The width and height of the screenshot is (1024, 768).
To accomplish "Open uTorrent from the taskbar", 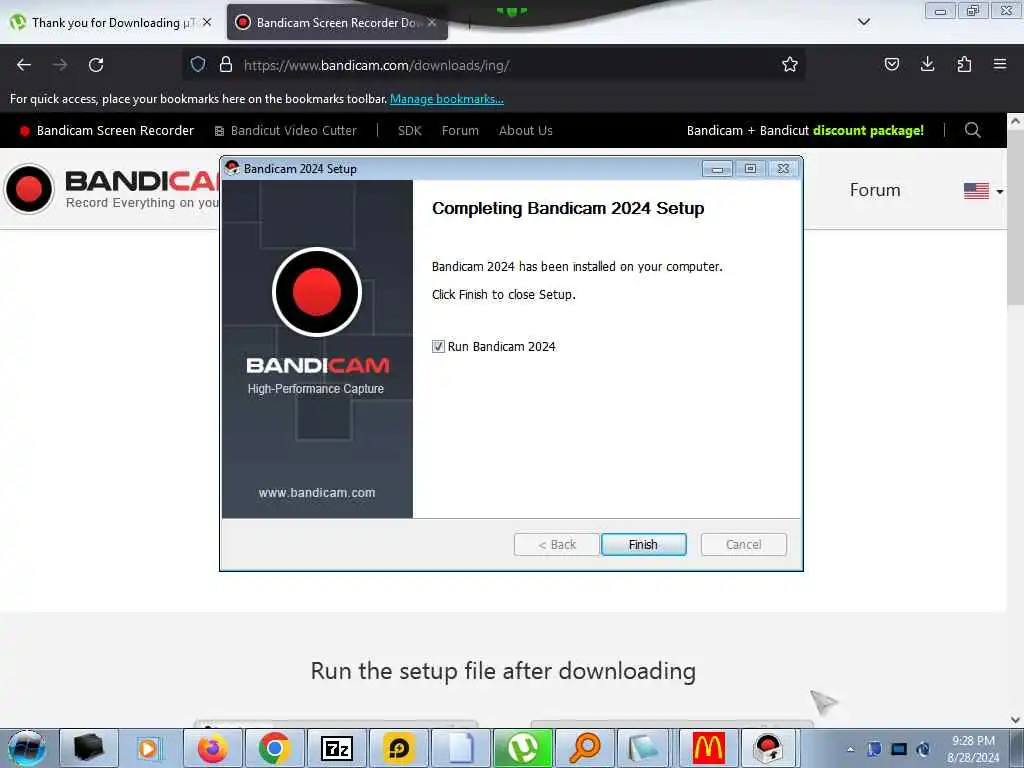I will (x=522, y=748).
